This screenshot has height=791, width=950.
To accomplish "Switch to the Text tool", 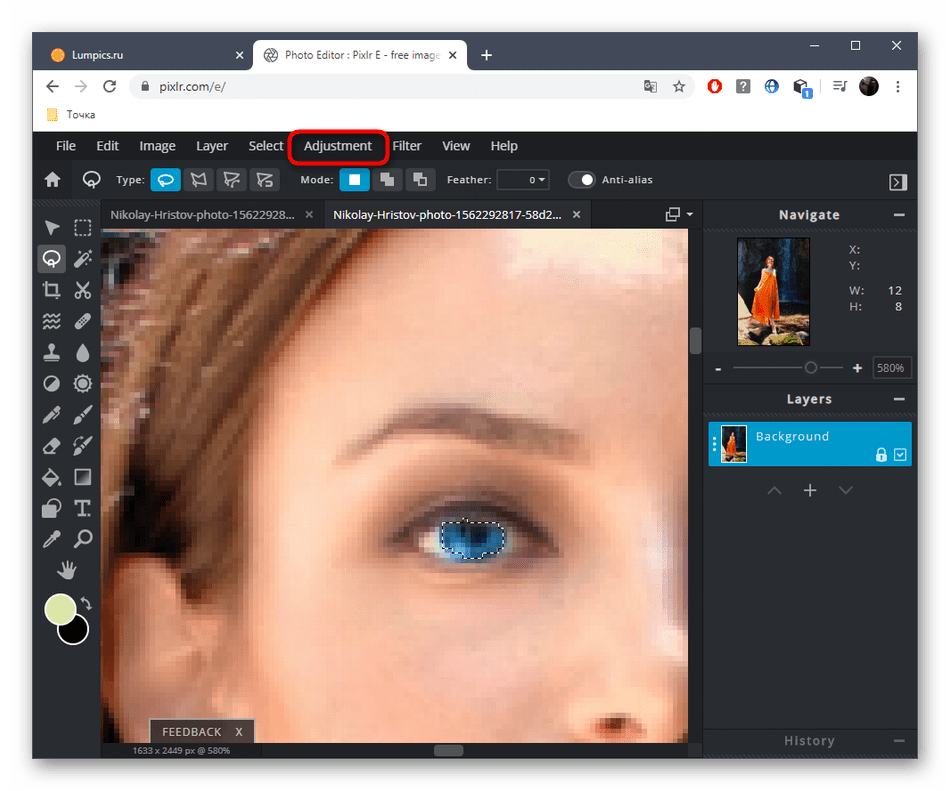I will tap(83, 508).
